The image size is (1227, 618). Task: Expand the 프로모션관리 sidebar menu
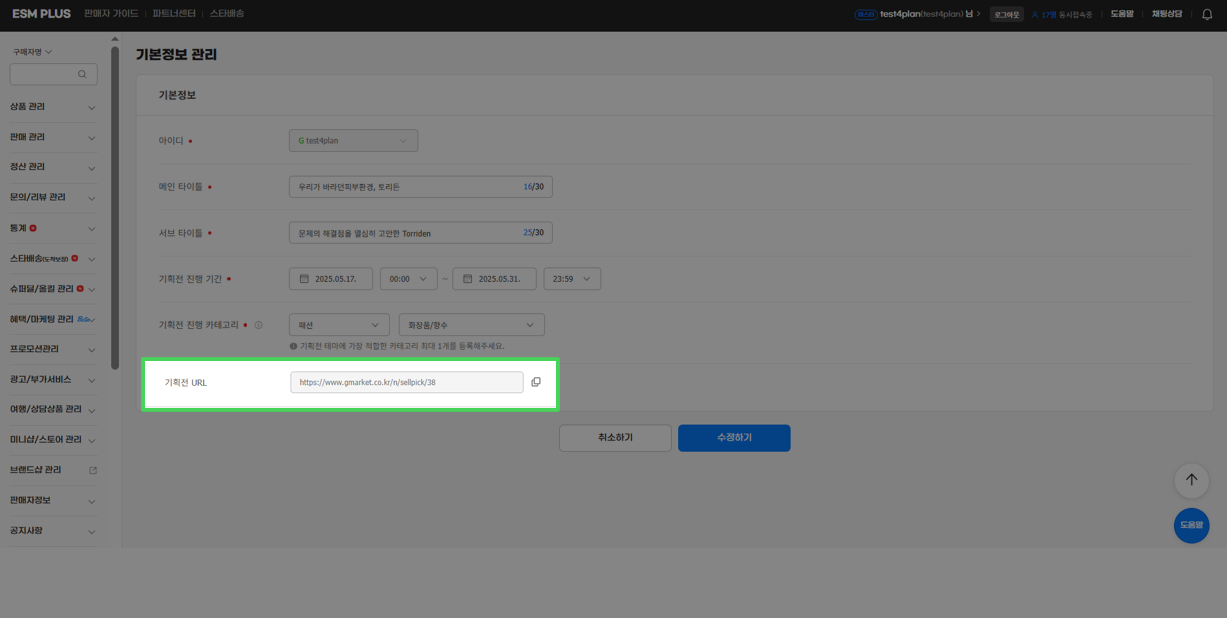54,349
